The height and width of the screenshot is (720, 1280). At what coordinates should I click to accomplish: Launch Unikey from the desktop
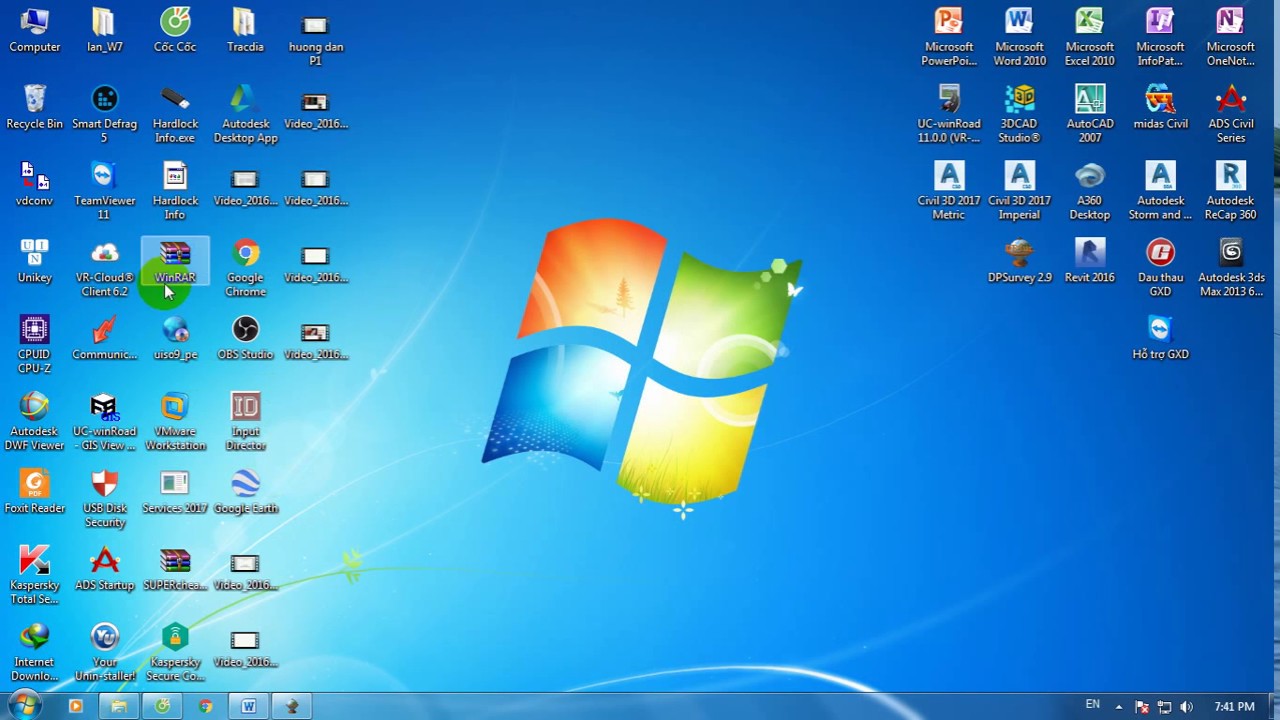click(34, 261)
